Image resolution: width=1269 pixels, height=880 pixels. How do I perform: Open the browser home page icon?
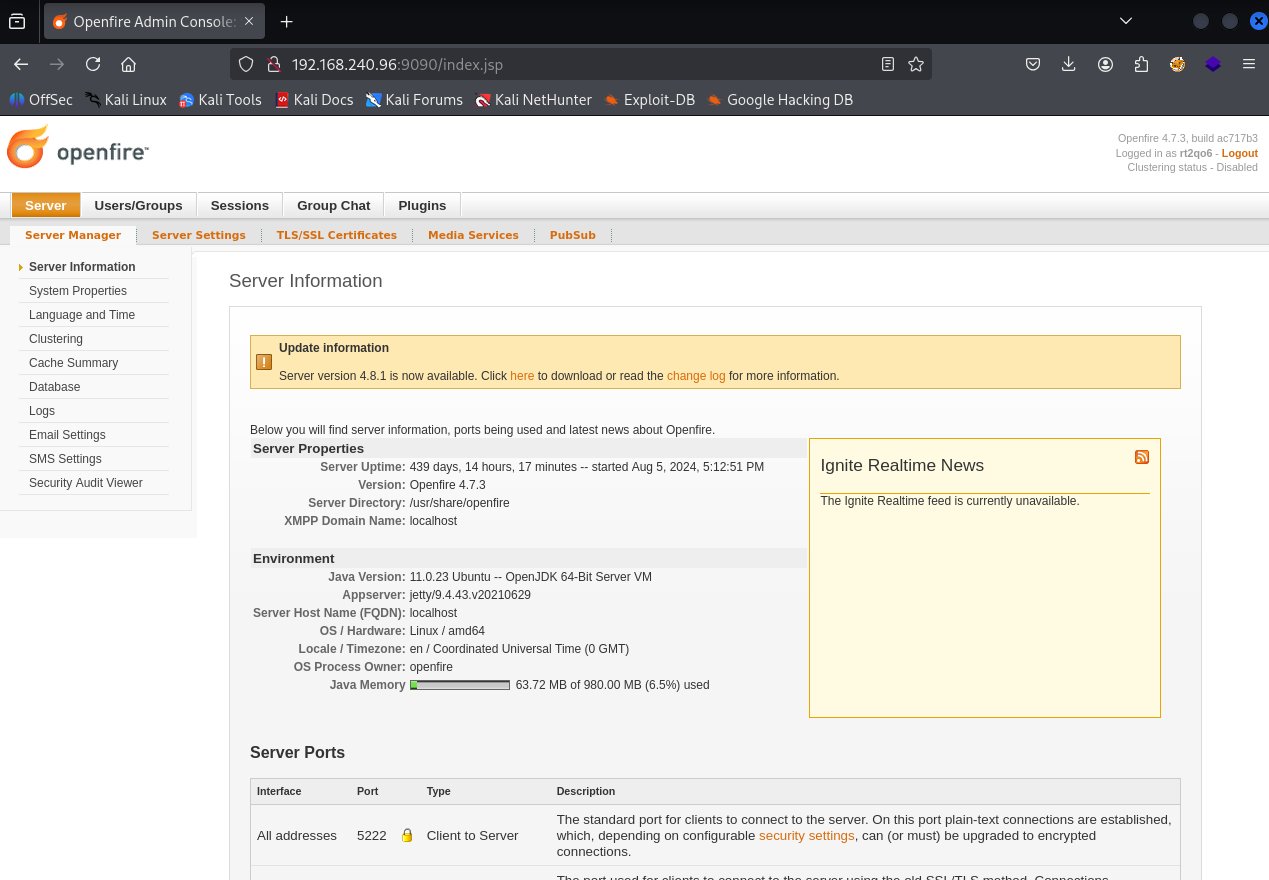128,64
